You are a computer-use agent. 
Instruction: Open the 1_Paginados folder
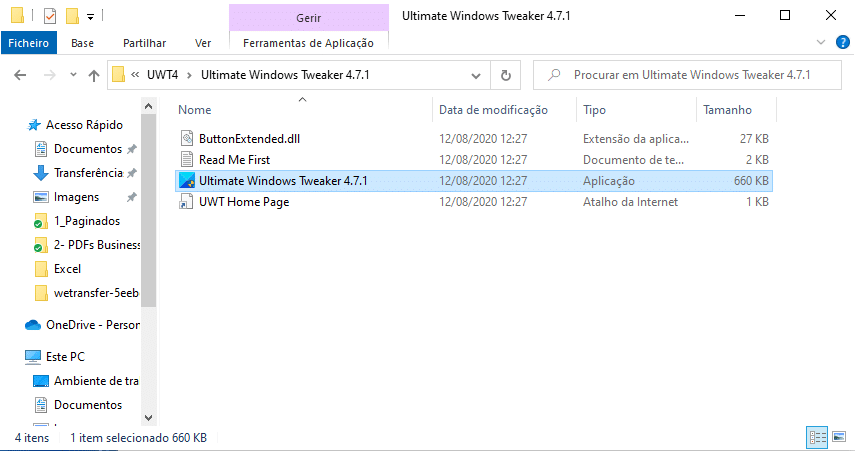click(x=87, y=221)
